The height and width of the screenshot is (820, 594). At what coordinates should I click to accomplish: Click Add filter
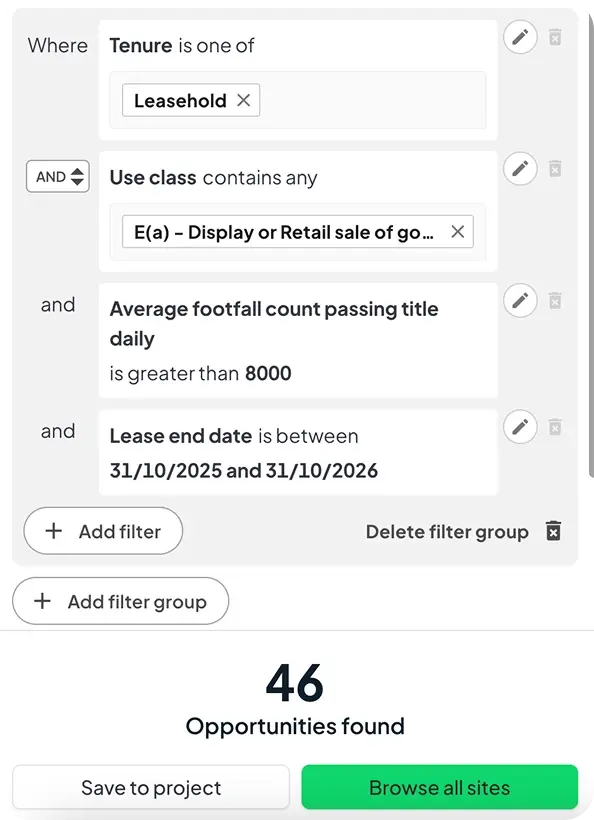tap(103, 531)
